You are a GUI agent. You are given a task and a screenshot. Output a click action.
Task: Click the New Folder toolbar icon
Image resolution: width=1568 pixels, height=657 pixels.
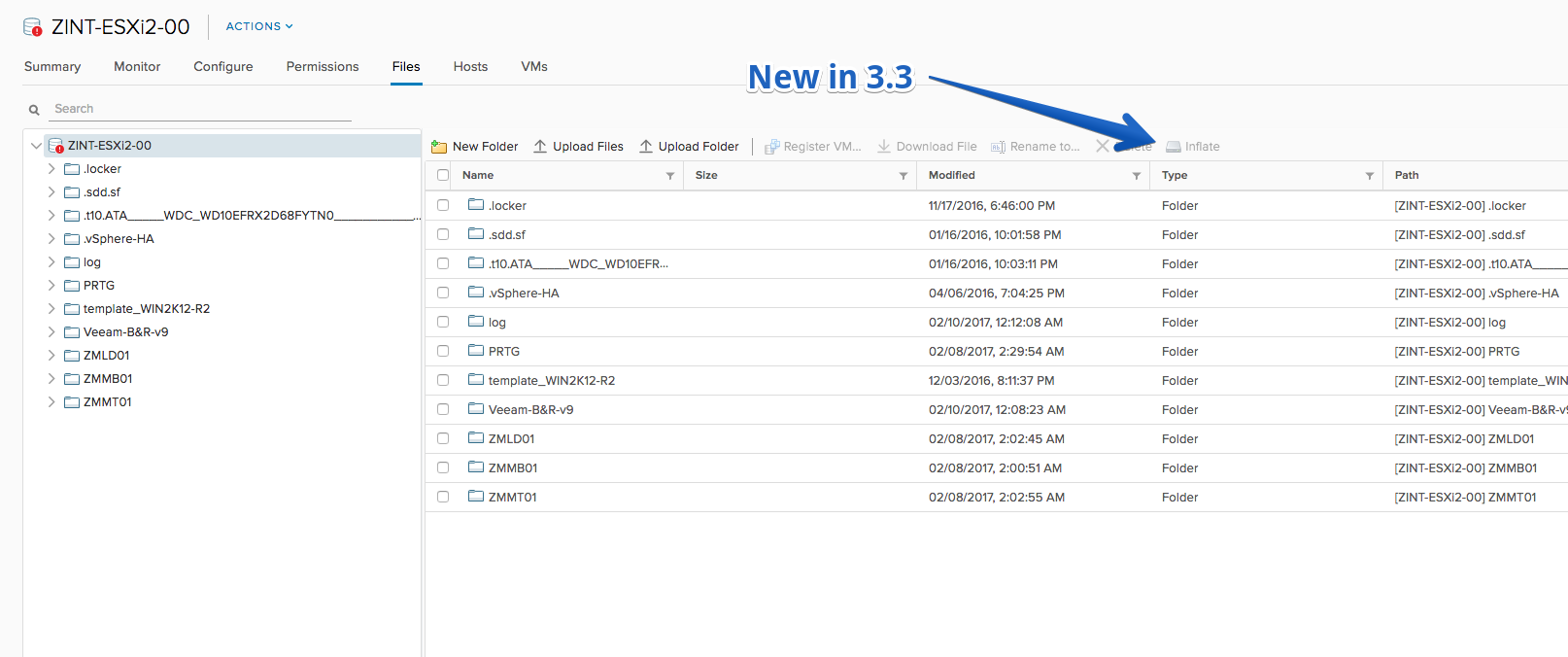pos(439,147)
